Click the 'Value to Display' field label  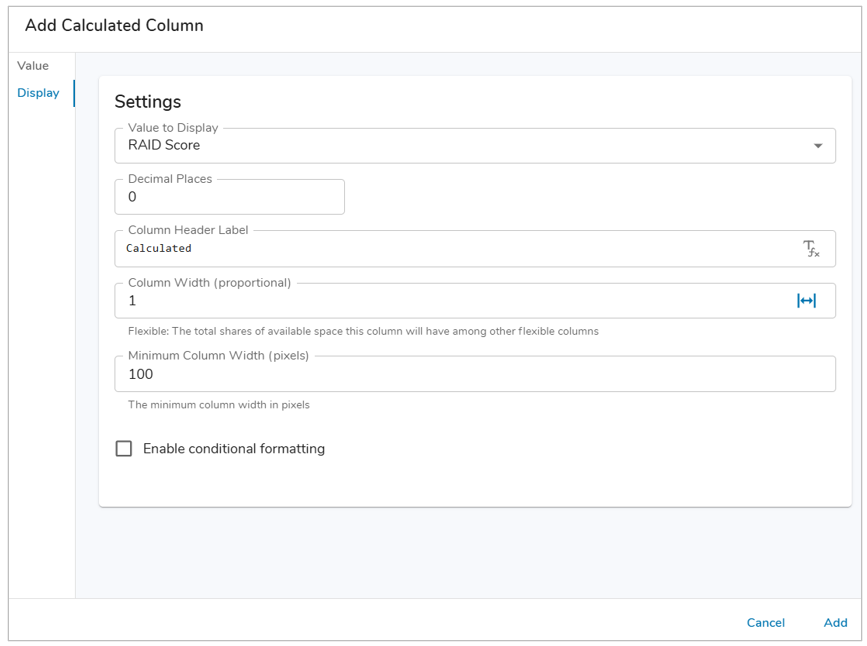tap(173, 128)
